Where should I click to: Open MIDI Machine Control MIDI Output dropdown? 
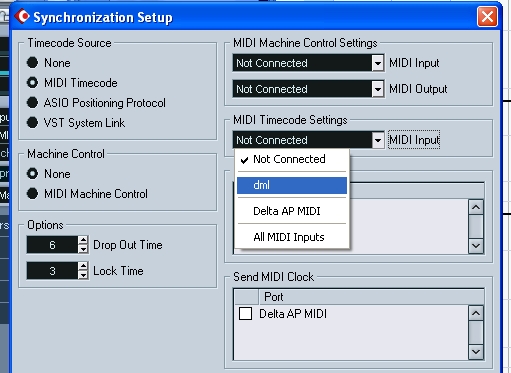click(x=378, y=89)
